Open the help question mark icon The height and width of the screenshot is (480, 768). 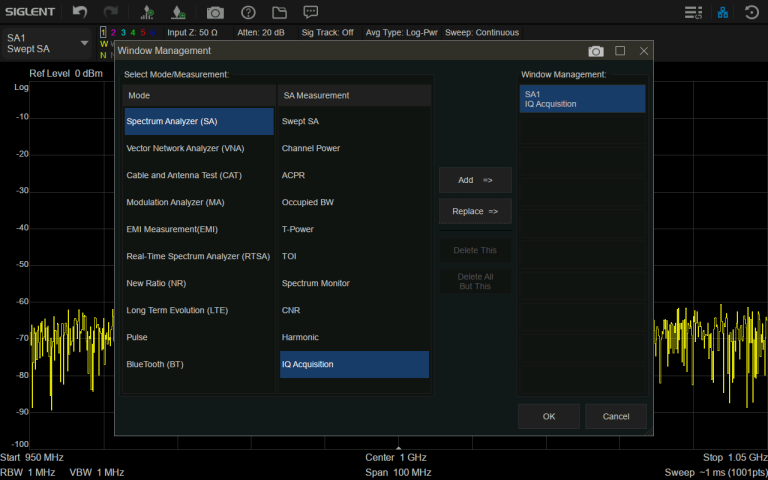coord(248,13)
